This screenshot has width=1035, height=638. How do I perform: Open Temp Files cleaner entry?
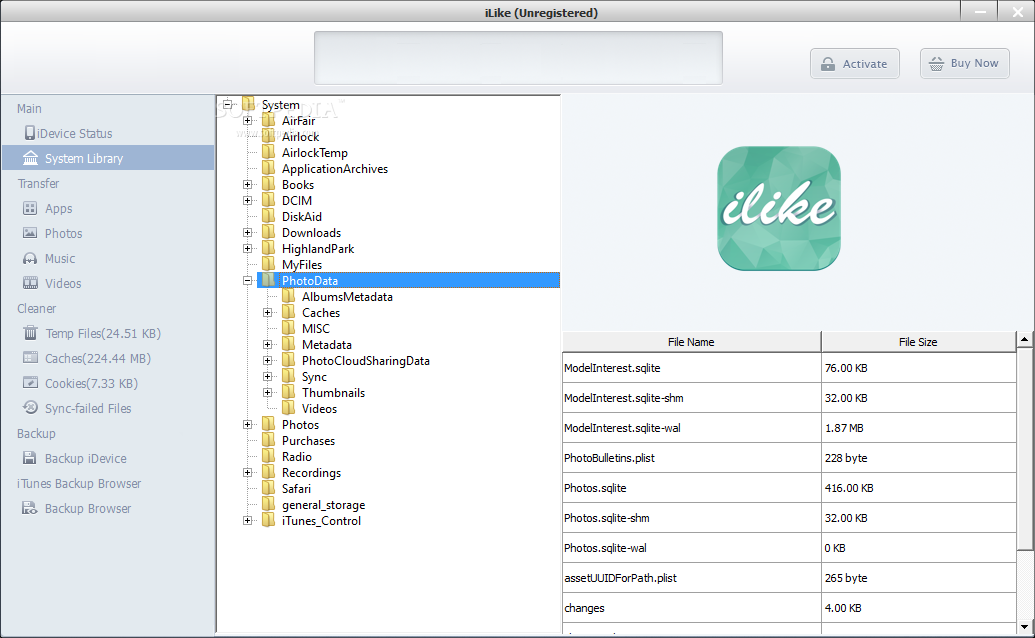point(108,333)
